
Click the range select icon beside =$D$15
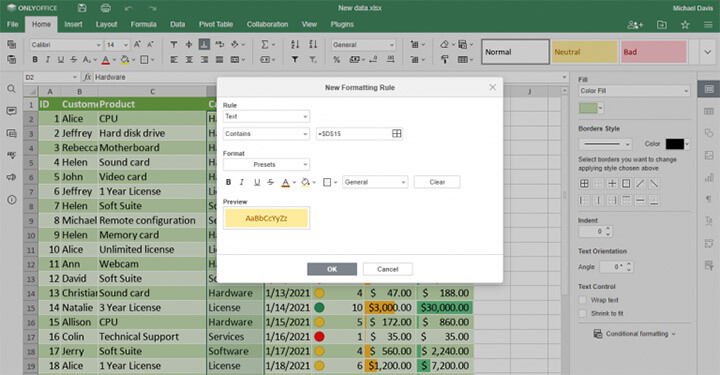[397, 134]
